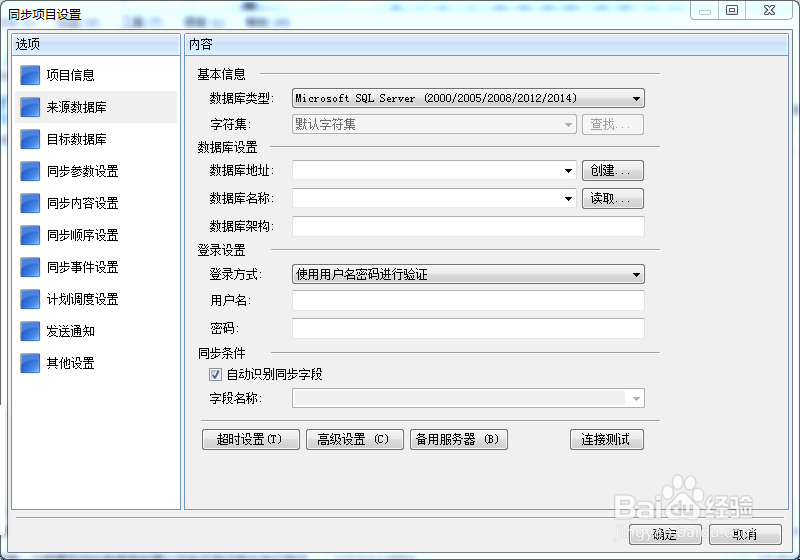Click the 备用服务器 (B) button
The image size is (800, 560).
coord(459,439)
